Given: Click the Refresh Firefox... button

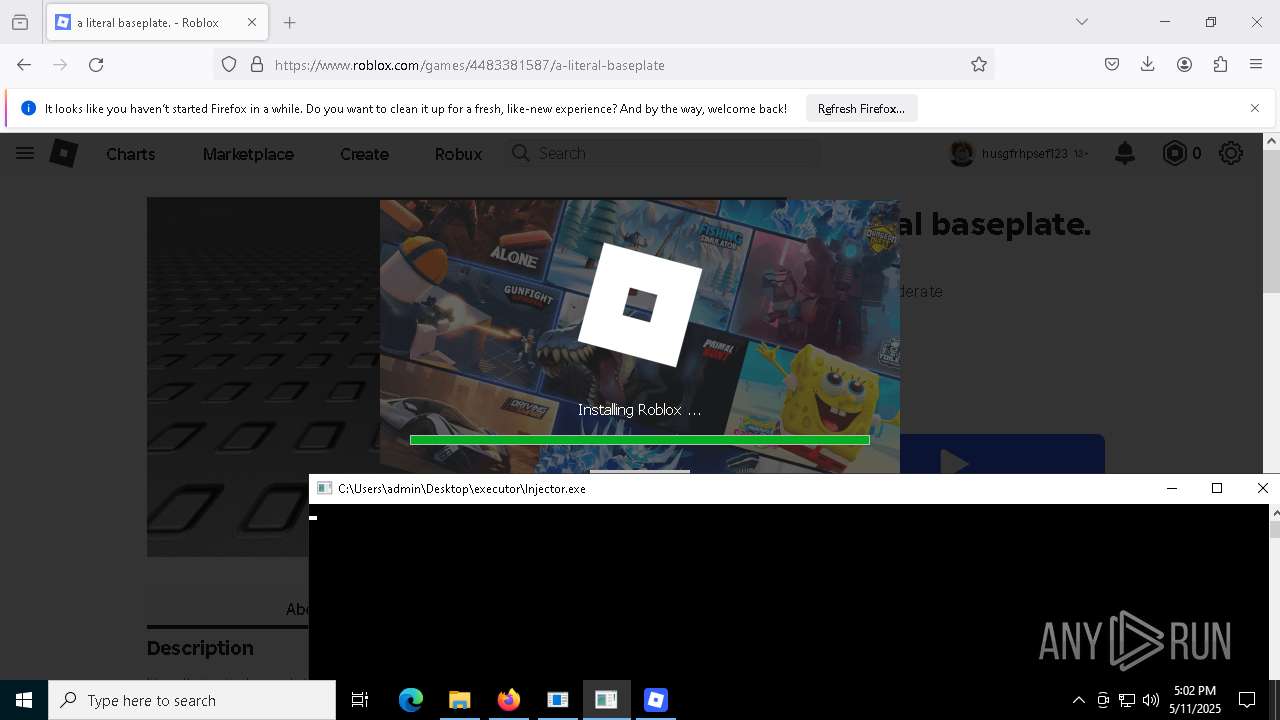Looking at the screenshot, I should point(861,108).
